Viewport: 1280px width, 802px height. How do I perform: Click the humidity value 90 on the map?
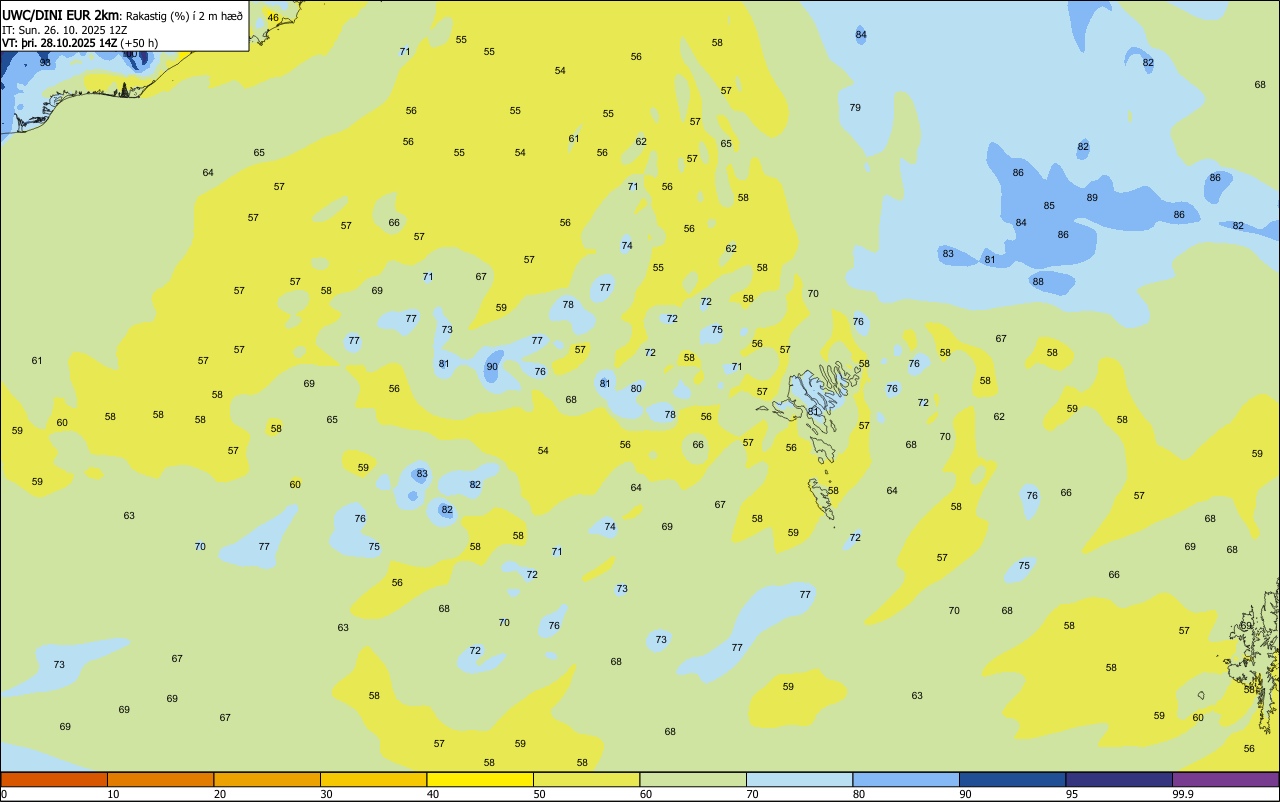click(x=492, y=367)
